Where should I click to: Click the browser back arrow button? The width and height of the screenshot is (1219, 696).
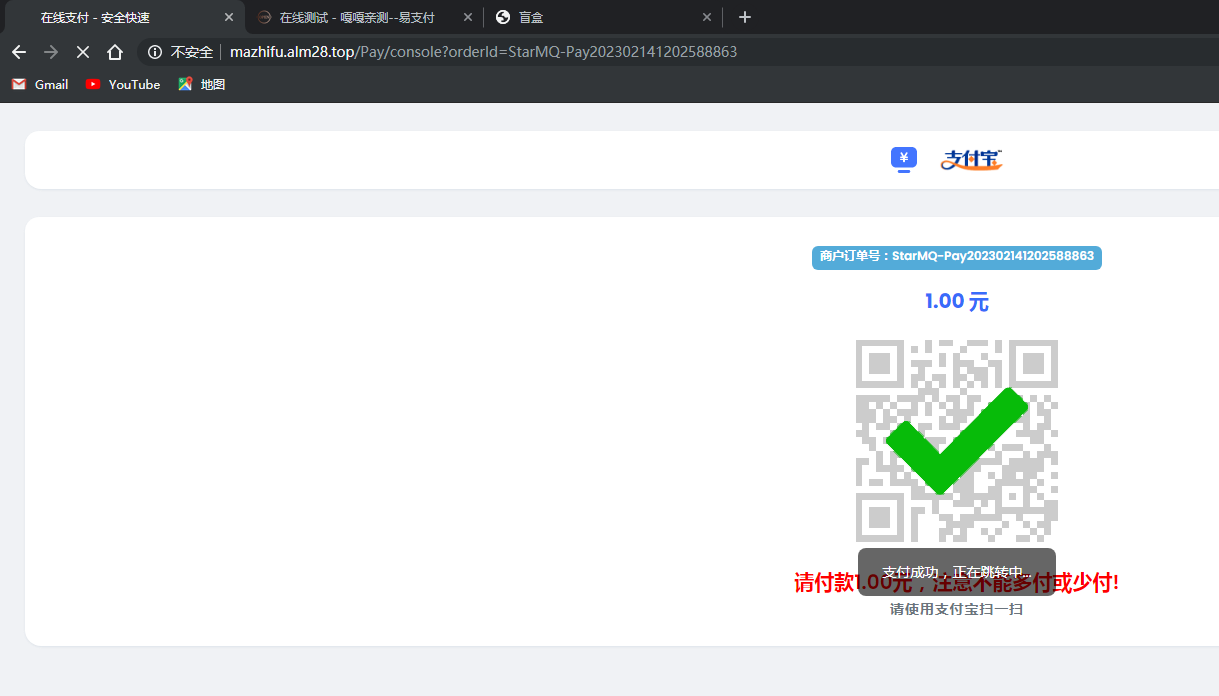19,52
